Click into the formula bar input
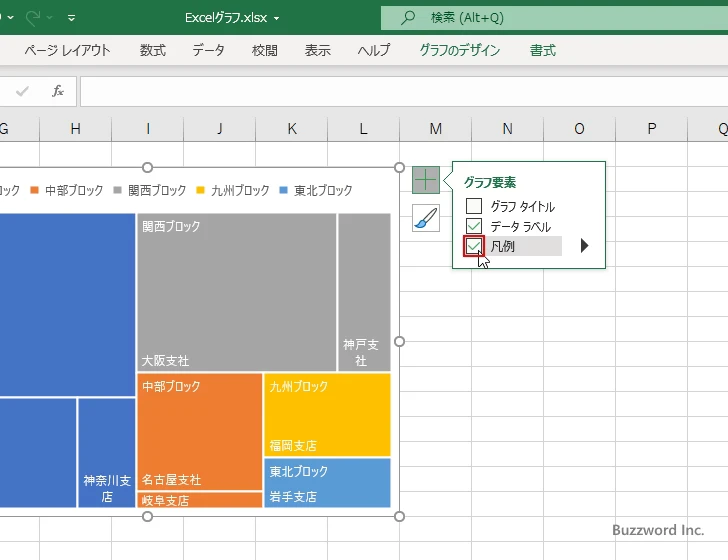The image size is (728, 560). point(404,91)
